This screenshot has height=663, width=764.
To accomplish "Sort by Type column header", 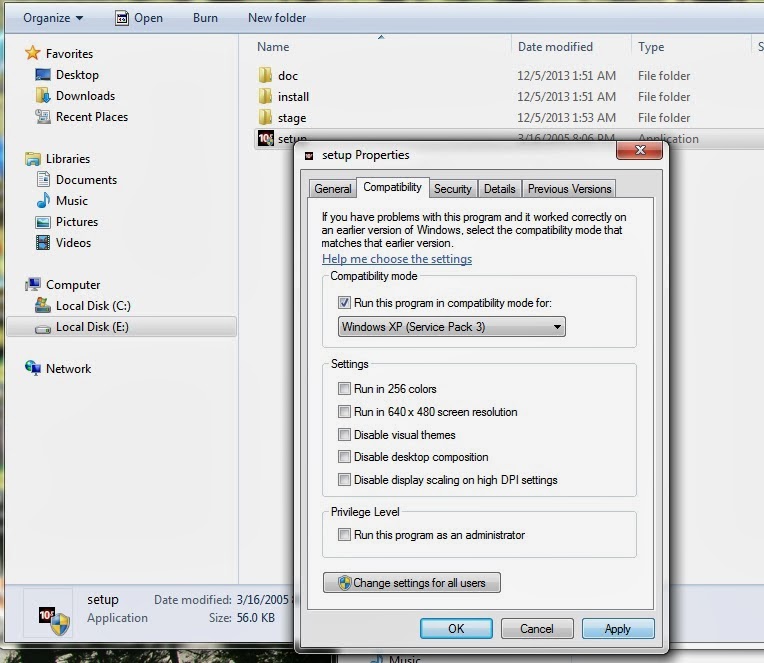I will [x=651, y=47].
